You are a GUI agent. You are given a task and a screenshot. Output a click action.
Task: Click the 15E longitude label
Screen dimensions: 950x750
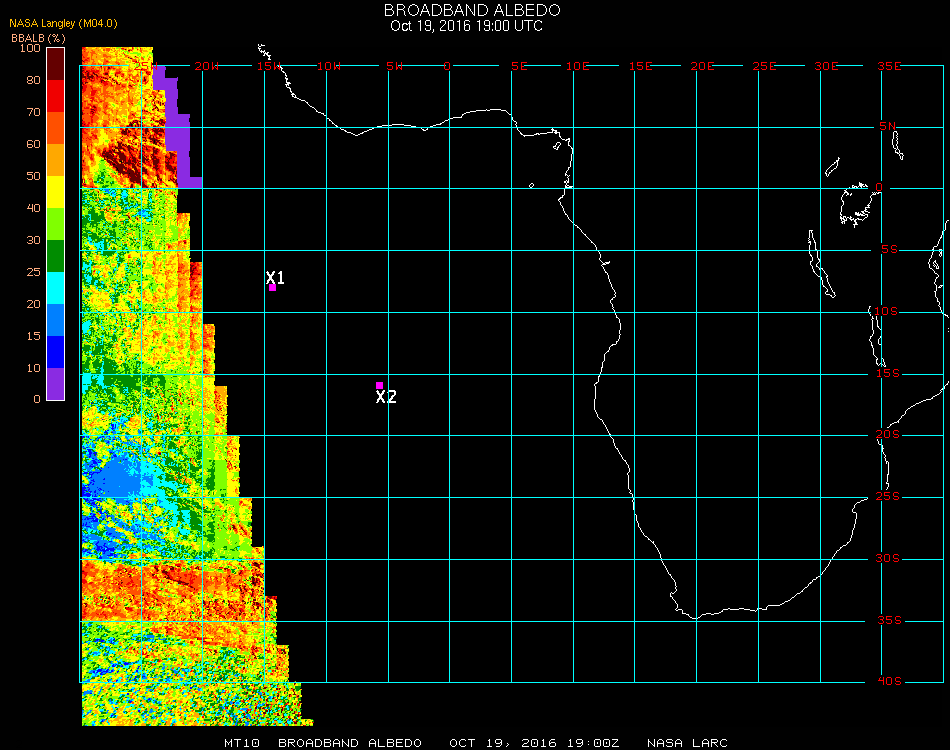coord(640,66)
